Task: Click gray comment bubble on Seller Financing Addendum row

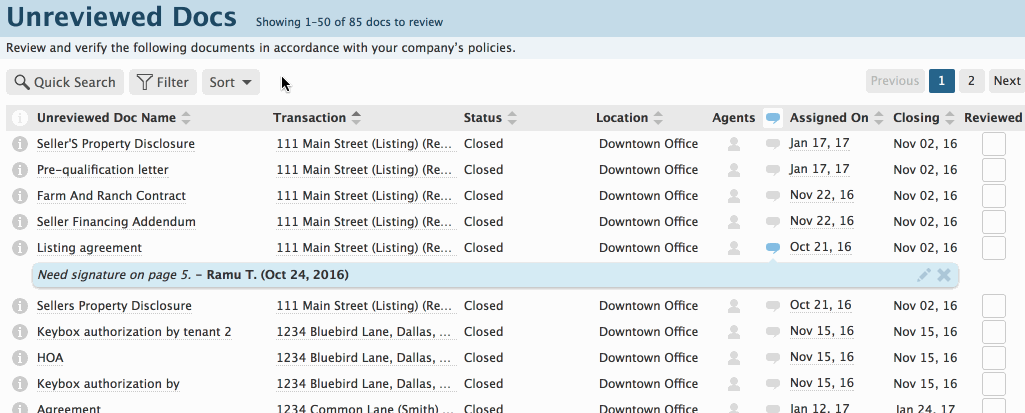Action: (x=773, y=222)
